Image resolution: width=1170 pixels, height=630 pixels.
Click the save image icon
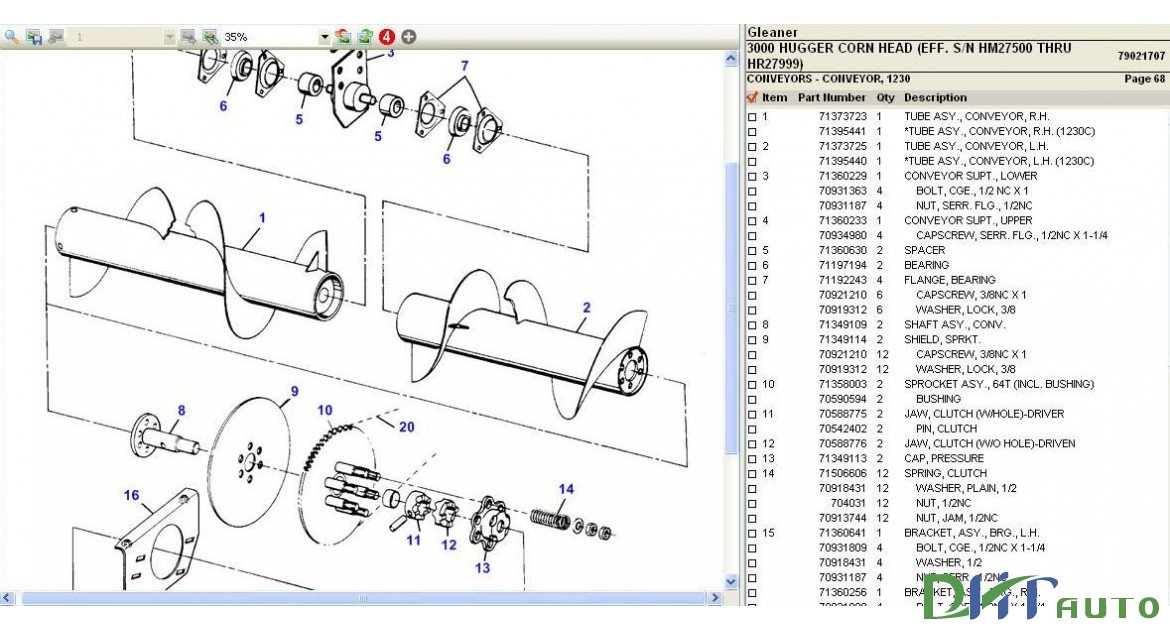pos(34,36)
